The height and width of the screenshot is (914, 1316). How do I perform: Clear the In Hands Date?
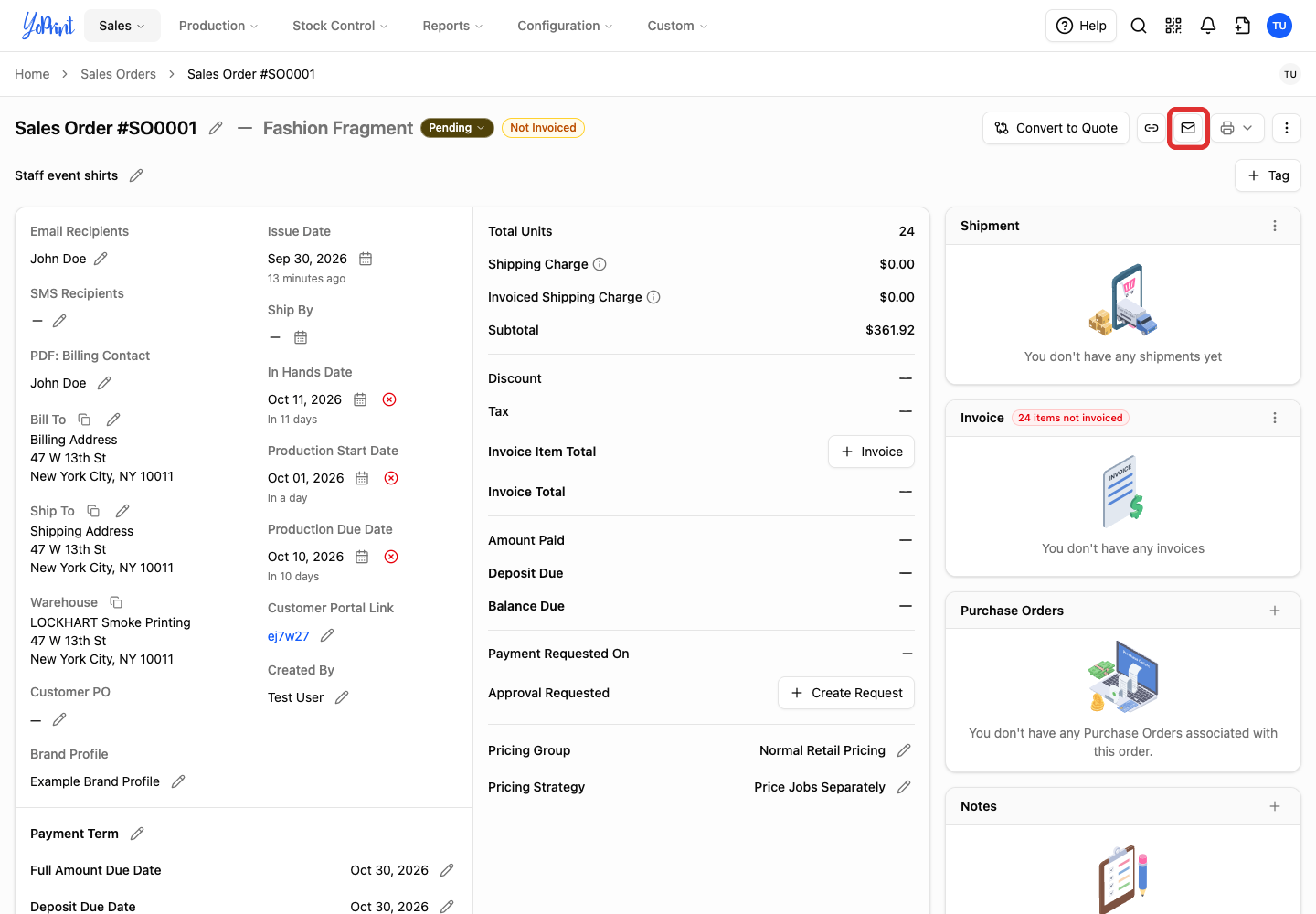(389, 399)
